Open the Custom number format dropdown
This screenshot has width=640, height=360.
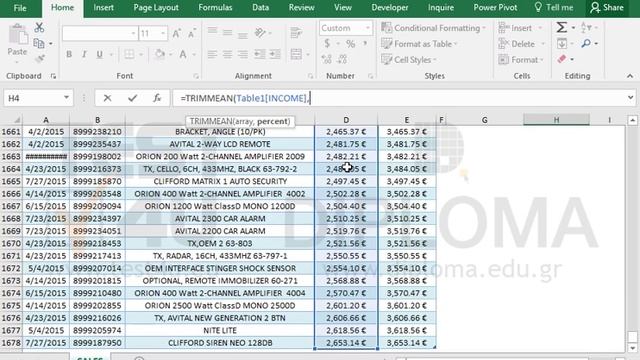point(368,28)
